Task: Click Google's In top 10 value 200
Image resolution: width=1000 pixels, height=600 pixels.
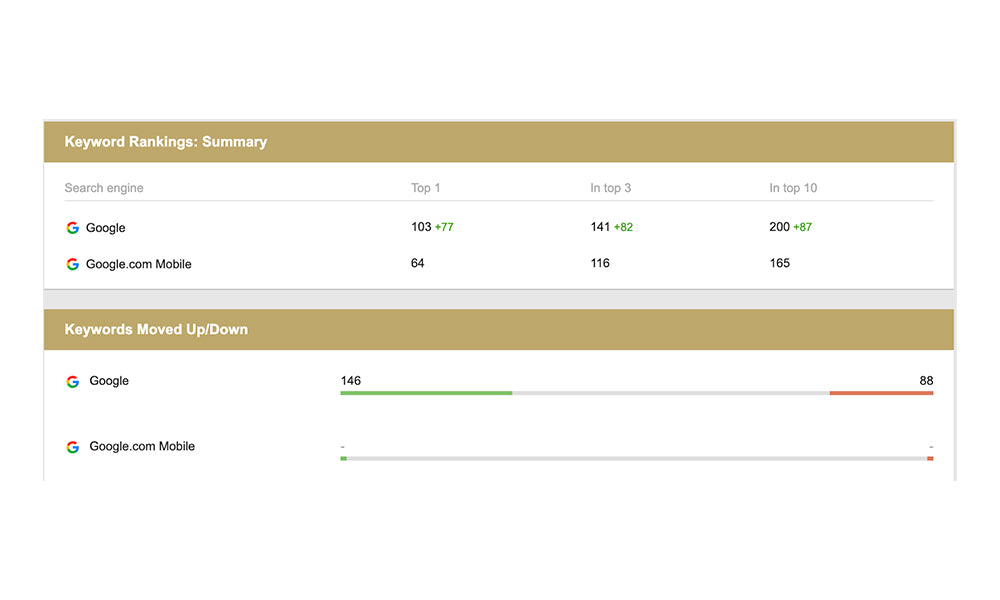Action: tap(779, 227)
